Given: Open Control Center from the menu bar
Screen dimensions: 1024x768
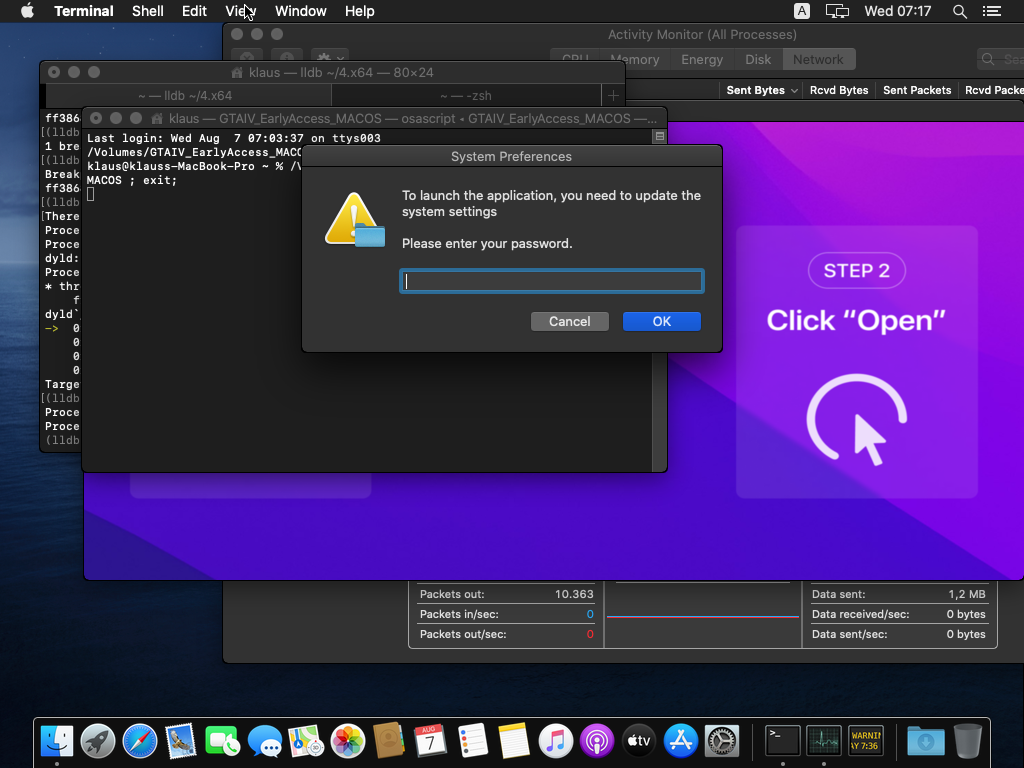Looking at the screenshot, I should [x=991, y=11].
